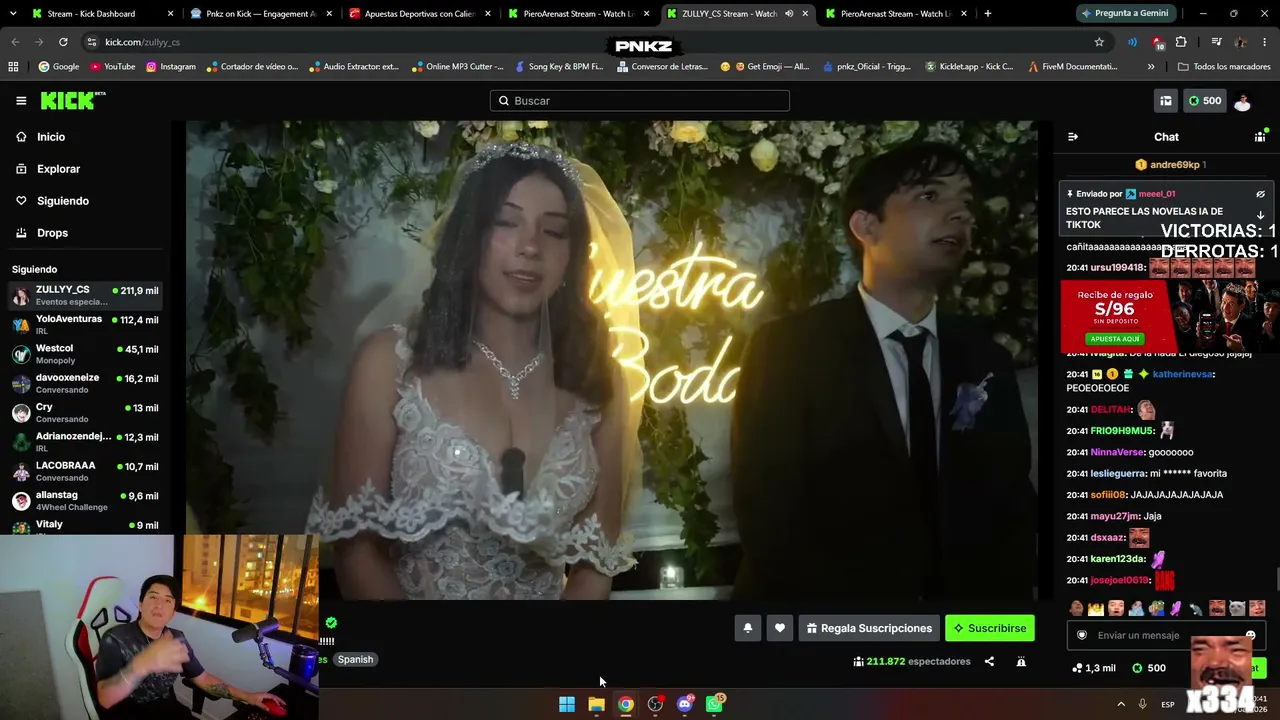Open leslieguerra user in chat

(x=1117, y=473)
